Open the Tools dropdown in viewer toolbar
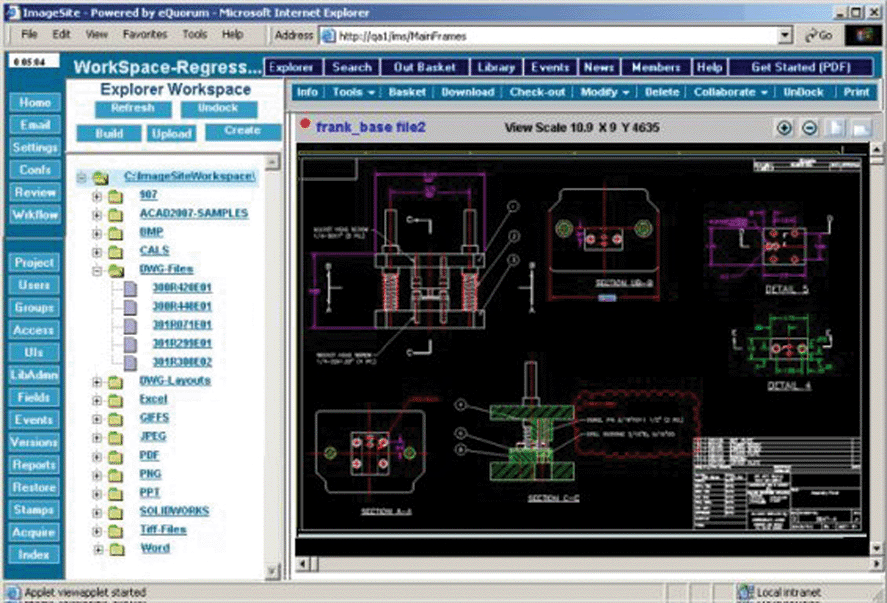887x603 pixels. click(x=352, y=92)
